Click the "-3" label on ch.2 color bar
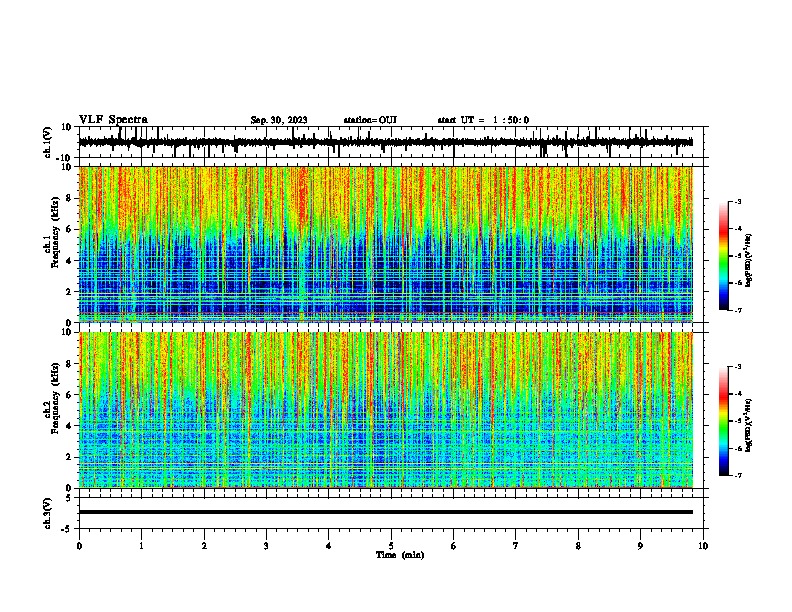Screen dimensions: 792x612 (738, 367)
